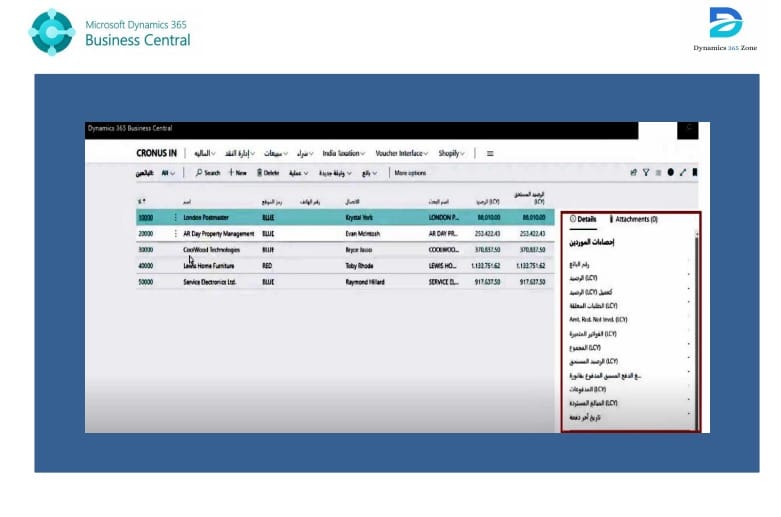Open vendor number 40000
Image resolution: width=781 pixels, height=517 pixels.
(x=145, y=266)
